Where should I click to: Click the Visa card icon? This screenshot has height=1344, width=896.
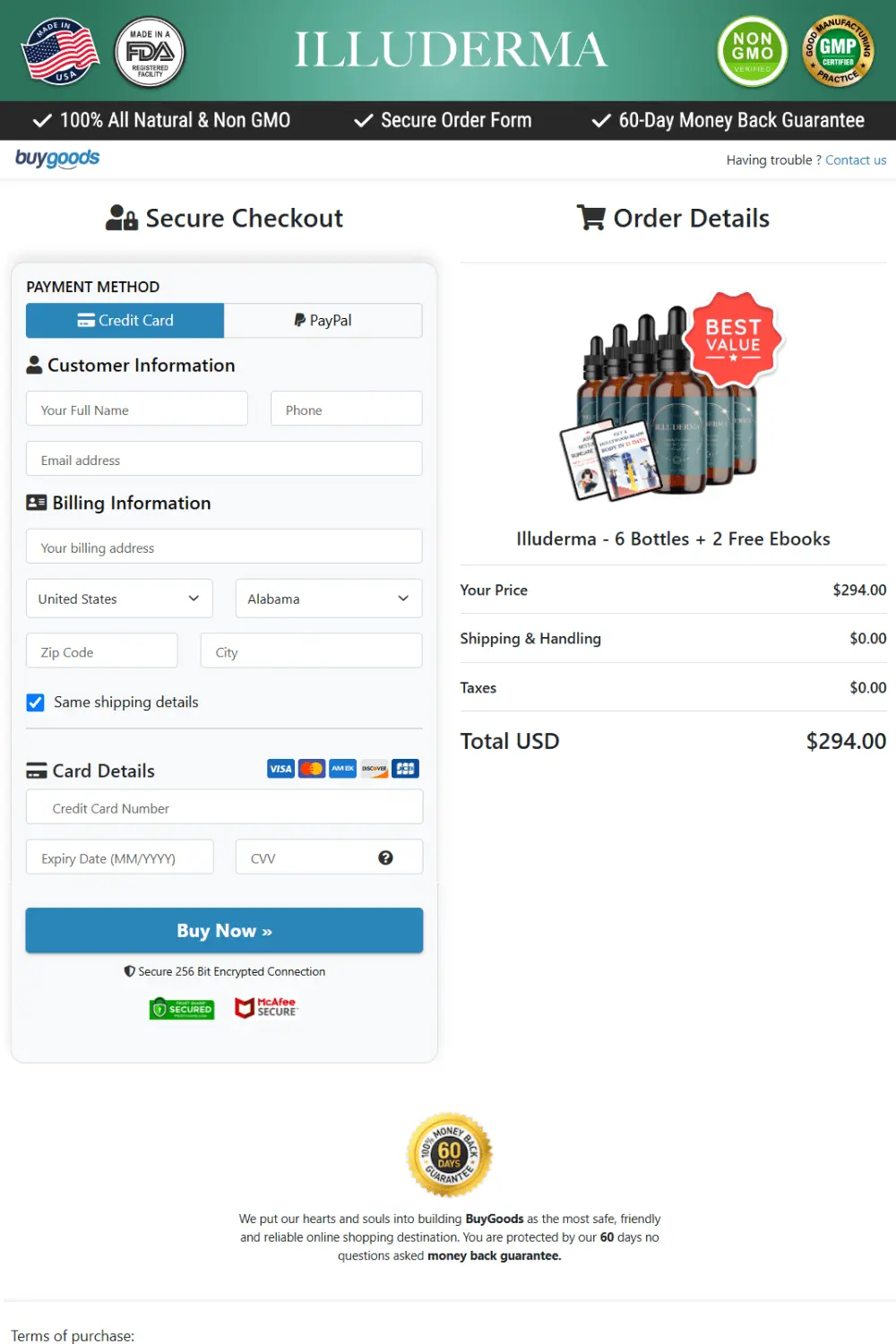(x=280, y=768)
